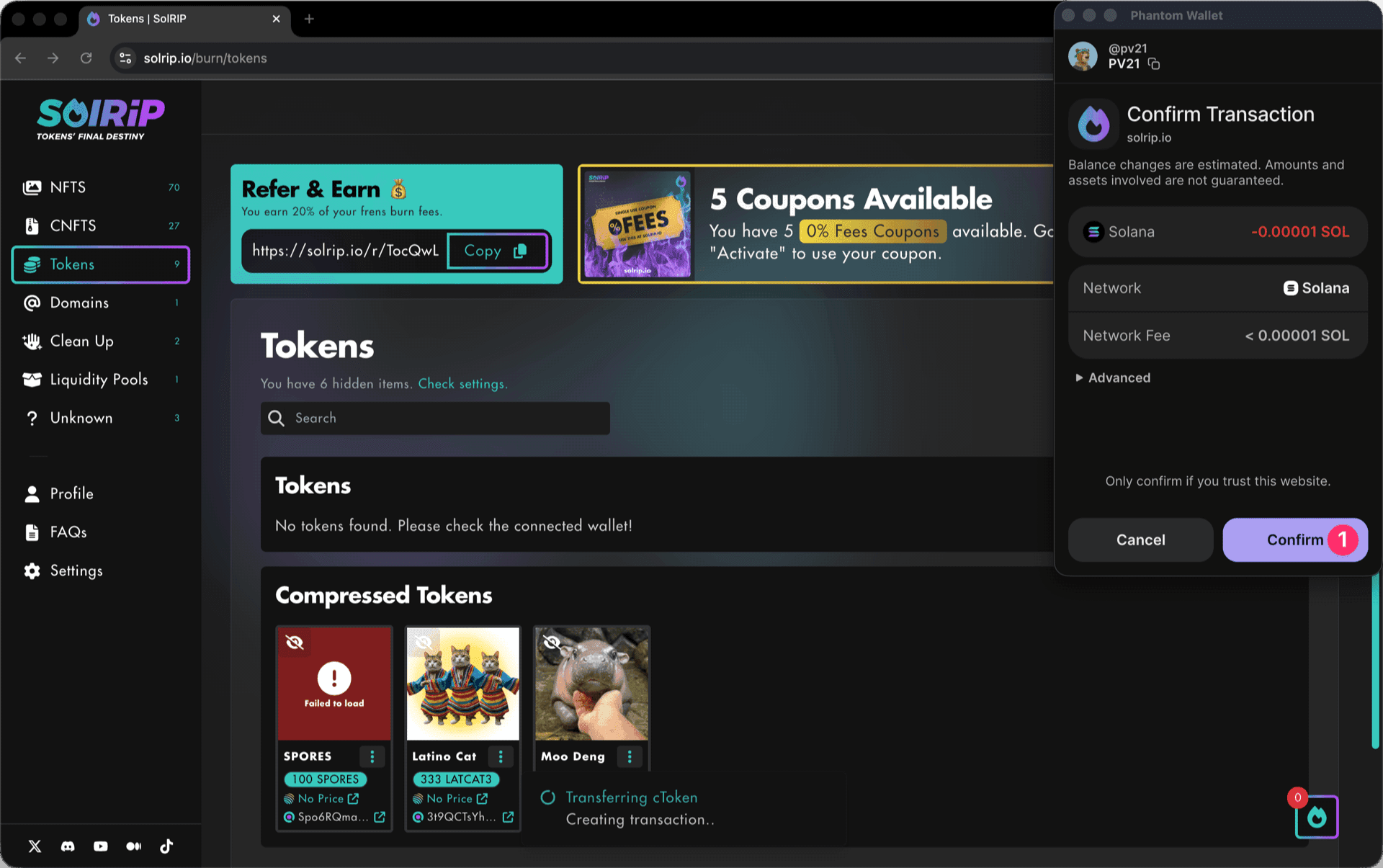Image resolution: width=1383 pixels, height=868 pixels.
Task: Go to Liquidity Pools section
Action: (x=101, y=380)
